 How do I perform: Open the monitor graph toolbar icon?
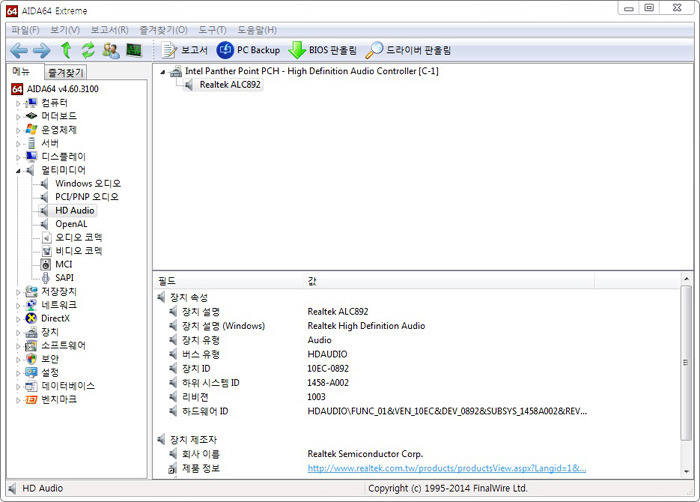(134, 50)
